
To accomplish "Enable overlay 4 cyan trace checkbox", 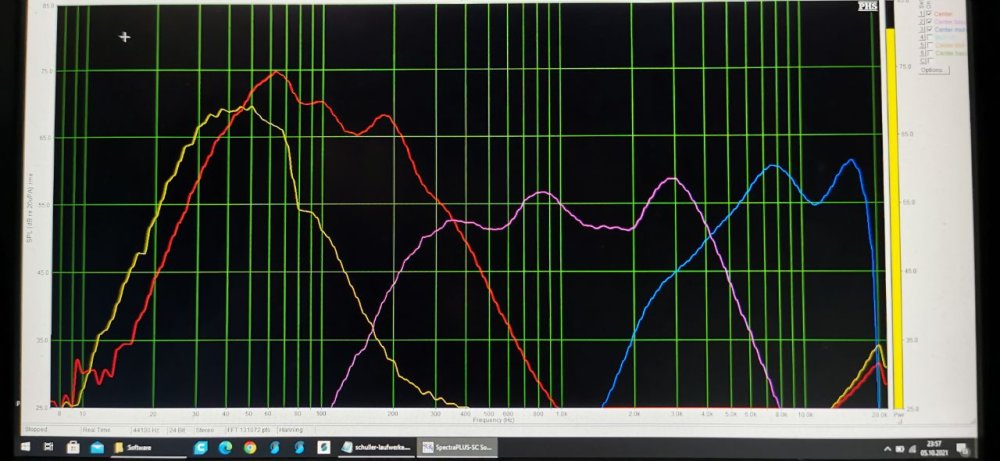I will (929, 37).
